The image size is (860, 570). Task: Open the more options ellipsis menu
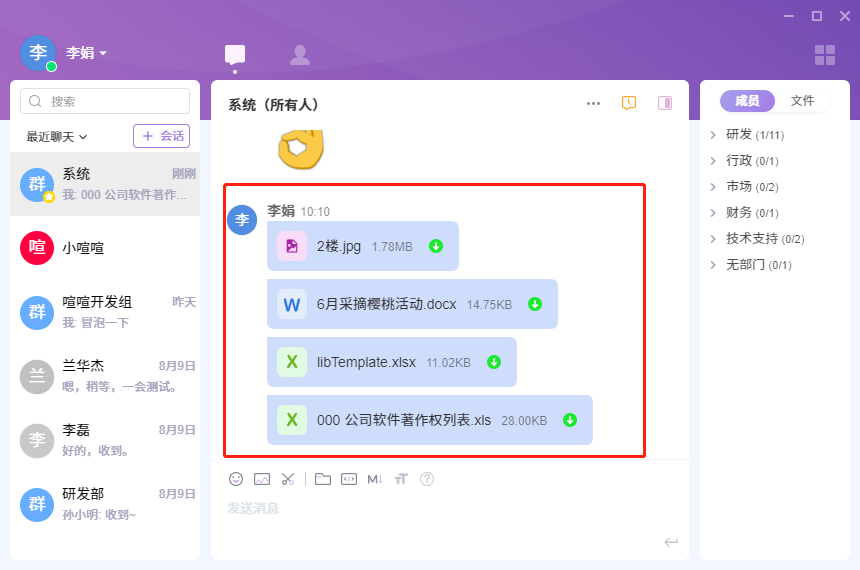pos(593,103)
